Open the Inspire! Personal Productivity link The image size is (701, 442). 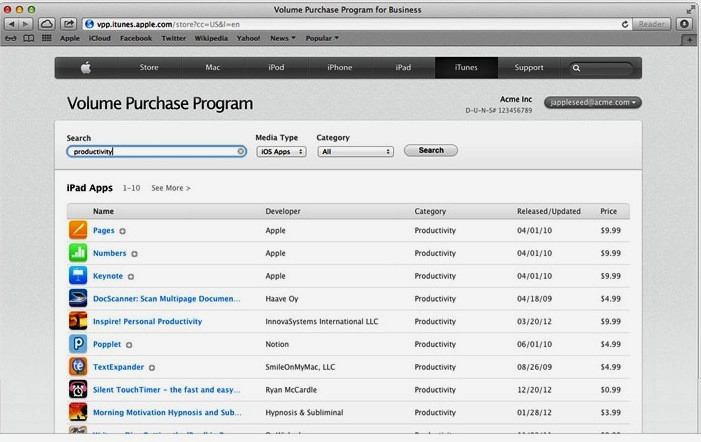point(148,321)
